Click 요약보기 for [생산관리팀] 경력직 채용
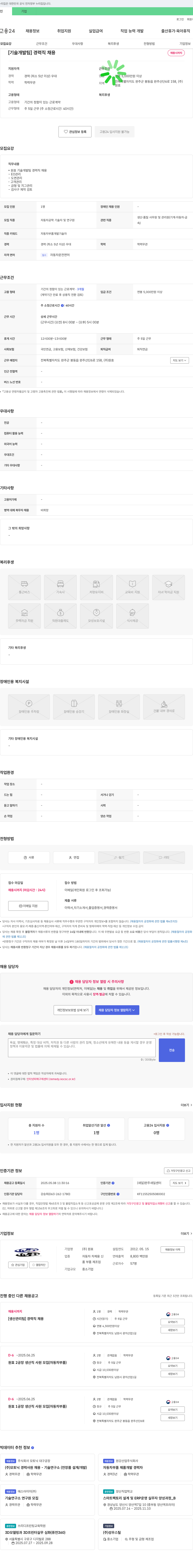 point(172,1322)
